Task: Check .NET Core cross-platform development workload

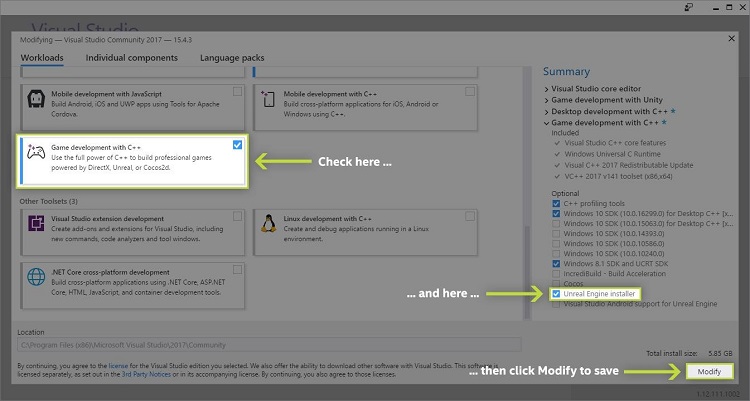Action: (237, 269)
